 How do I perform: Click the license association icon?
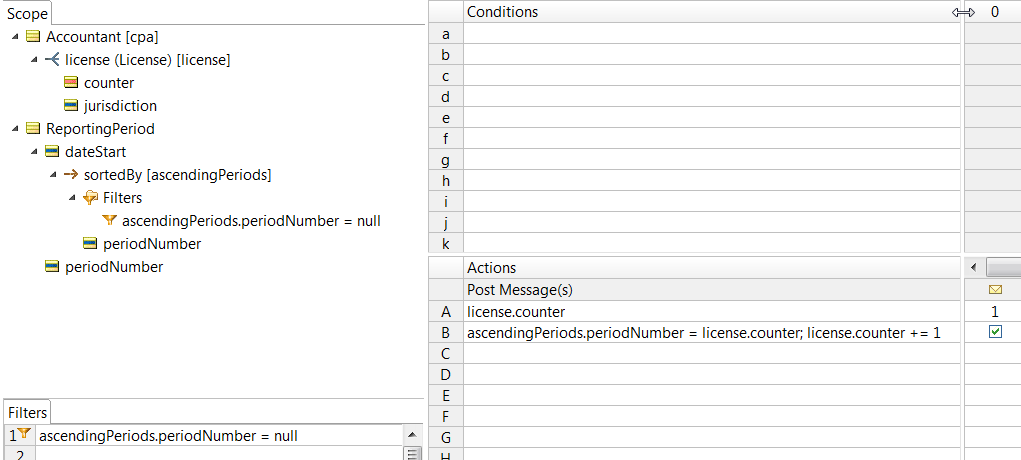coord(52,60)
